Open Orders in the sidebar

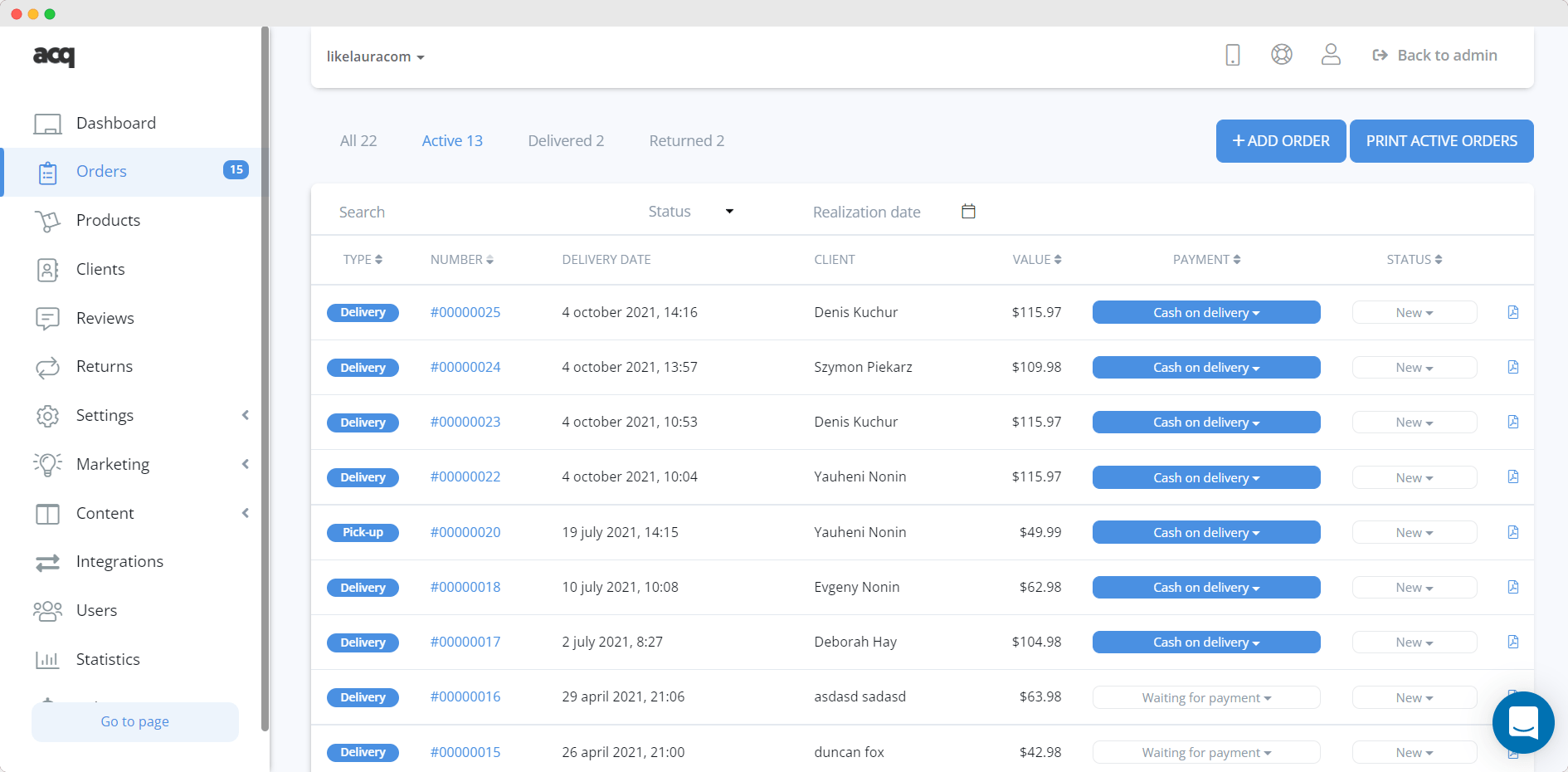click(x=134, y=172)
